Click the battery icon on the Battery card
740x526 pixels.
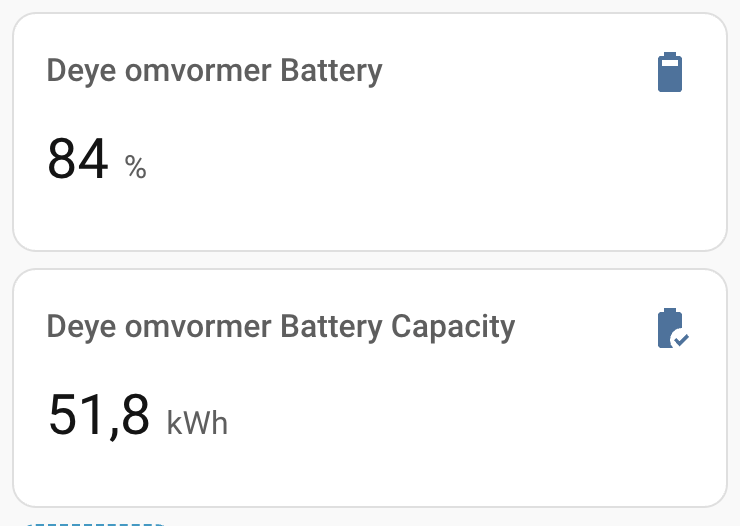click(x=670, y=73)
